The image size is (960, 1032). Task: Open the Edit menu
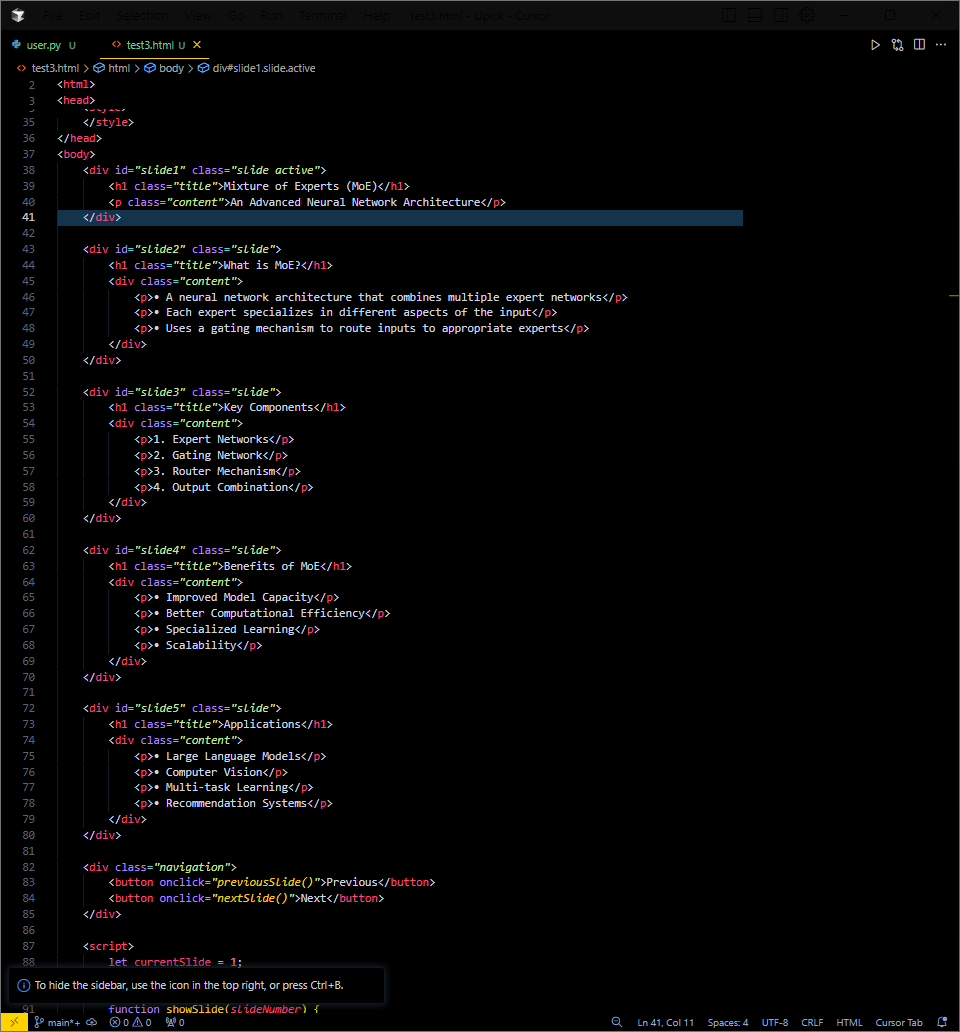pos(89,15)
